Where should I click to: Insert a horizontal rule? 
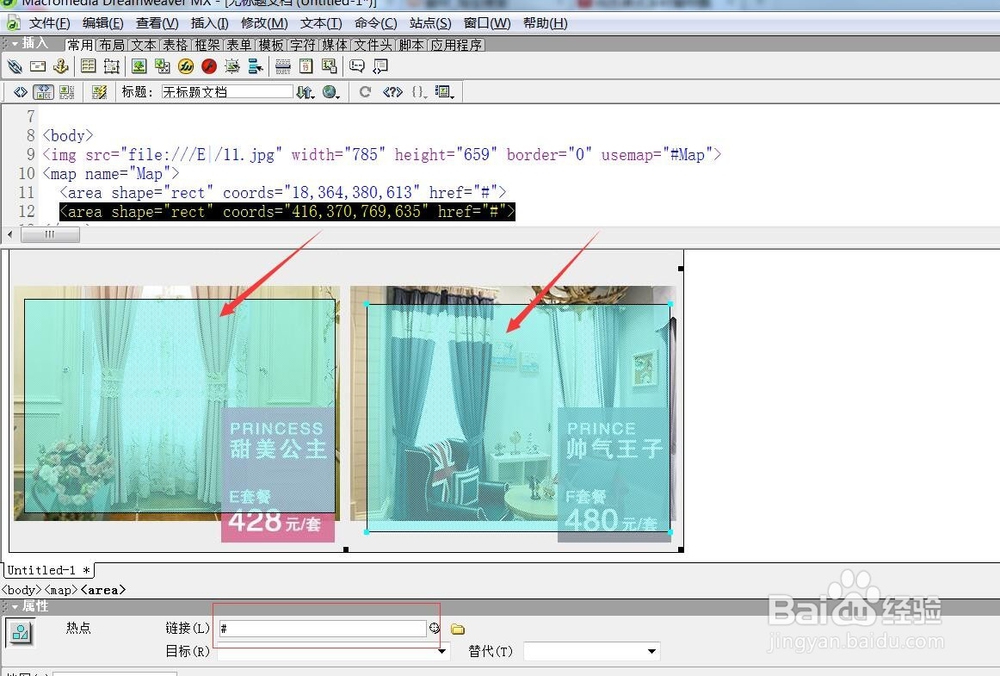coord(283,66)
